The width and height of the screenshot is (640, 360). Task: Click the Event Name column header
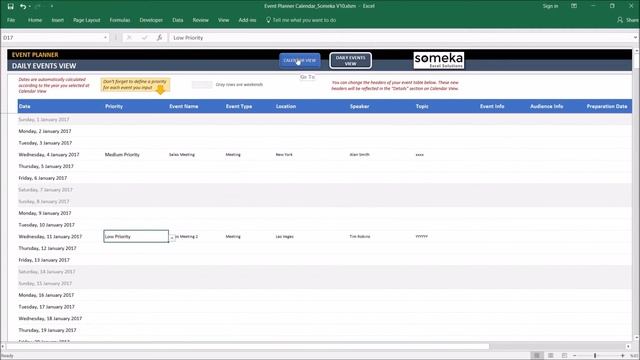tap(184, 106)
